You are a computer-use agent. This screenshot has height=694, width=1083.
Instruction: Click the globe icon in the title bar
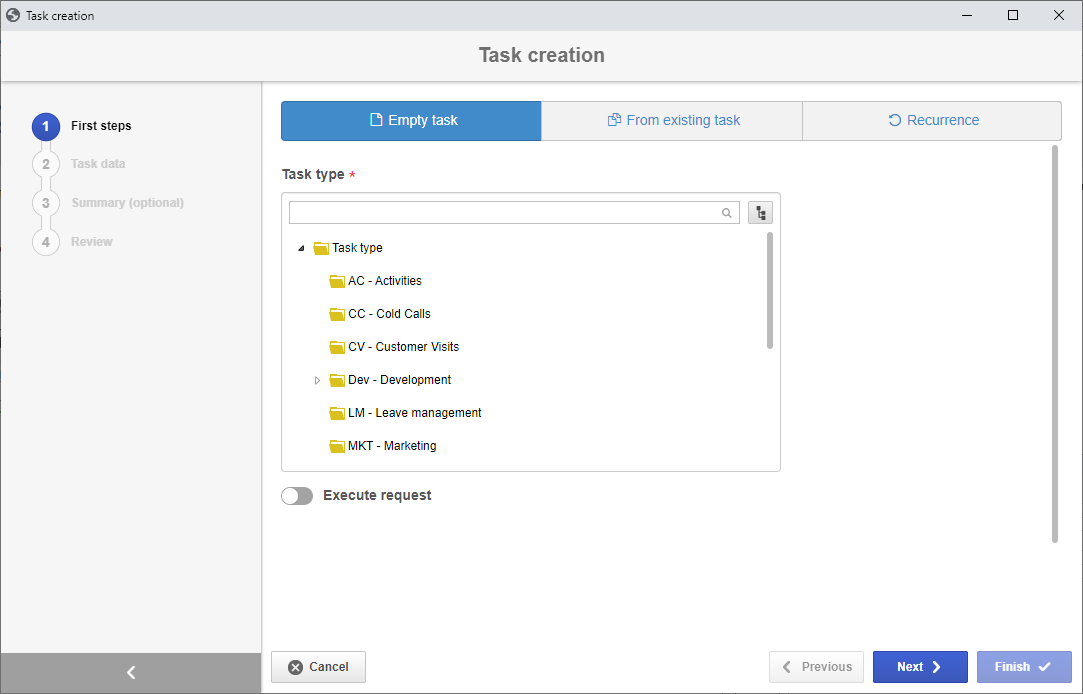12,15
